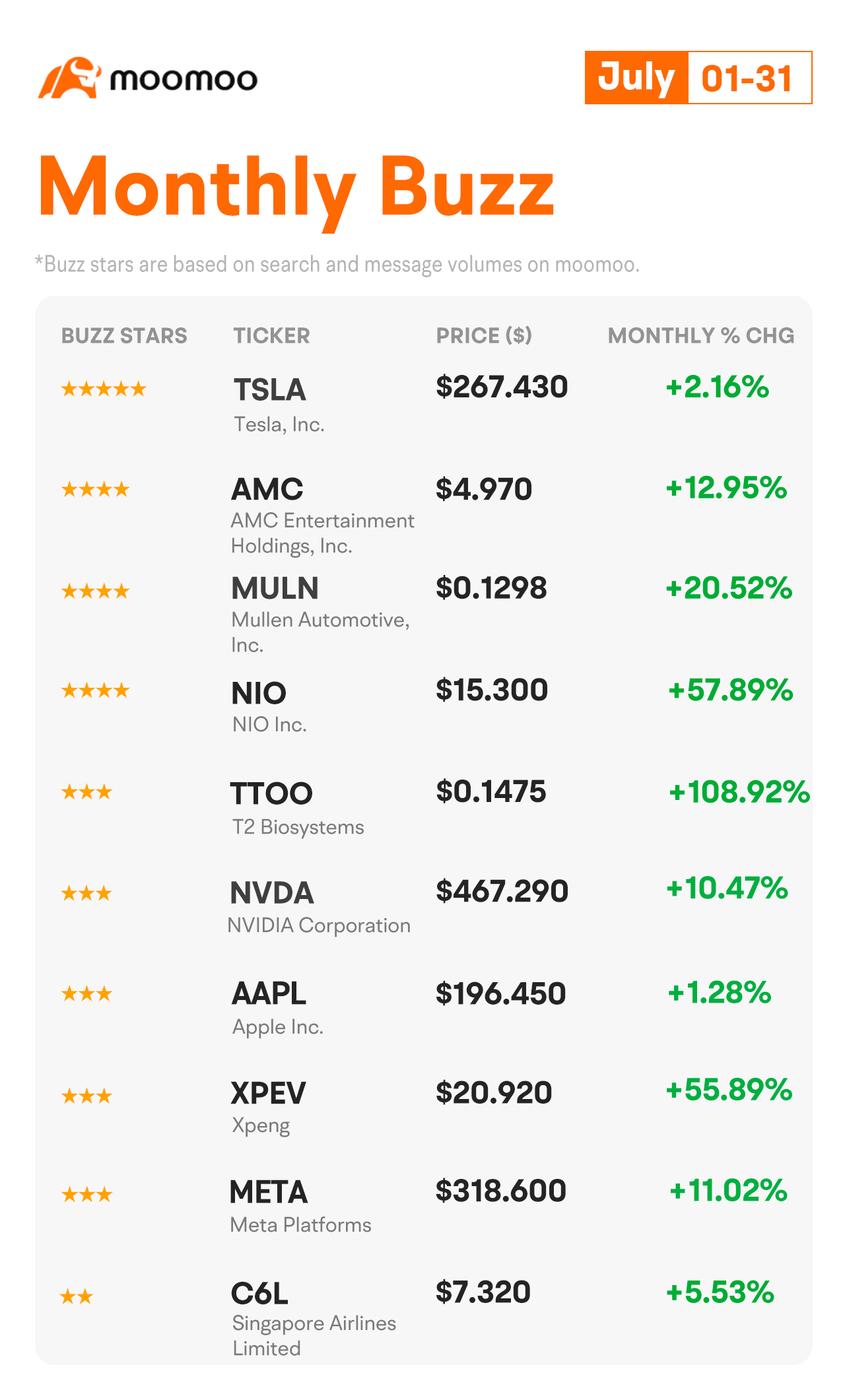This screenshot has width=845, height=1400.
Task: Click the TICKER column header
Action: pos(271,335)
